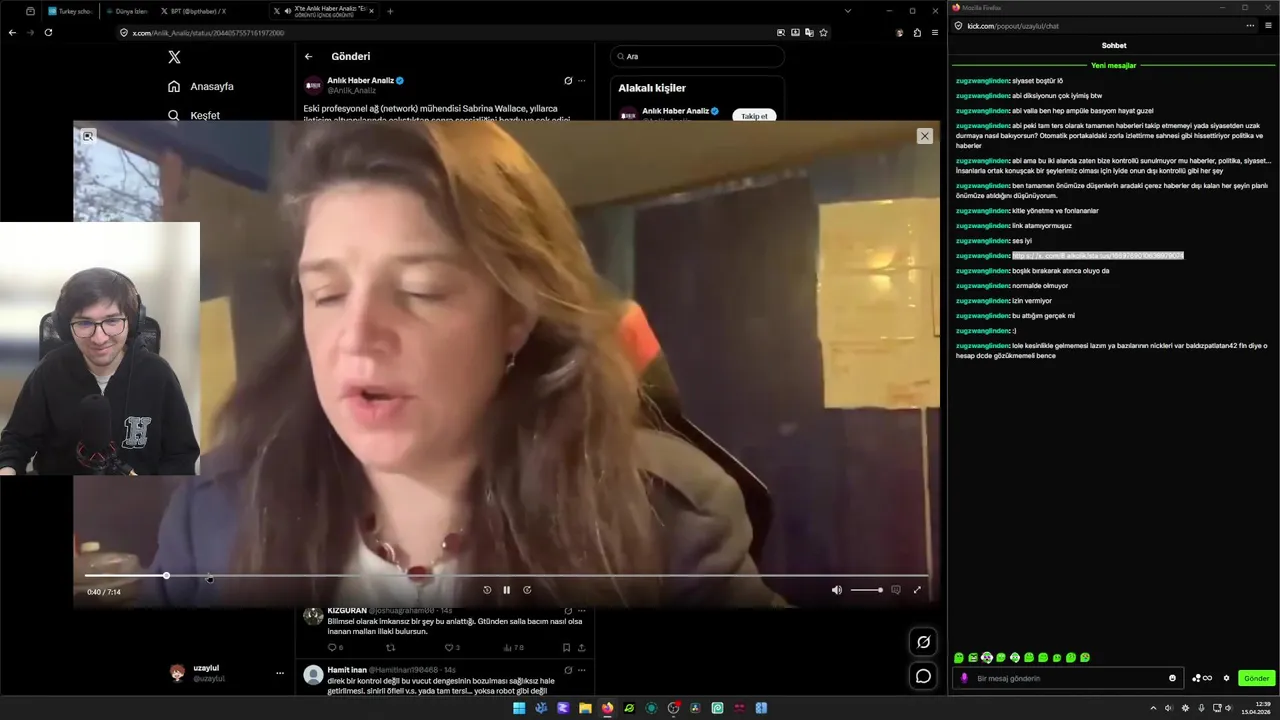Seek on the video progress bar

[506, 575]
